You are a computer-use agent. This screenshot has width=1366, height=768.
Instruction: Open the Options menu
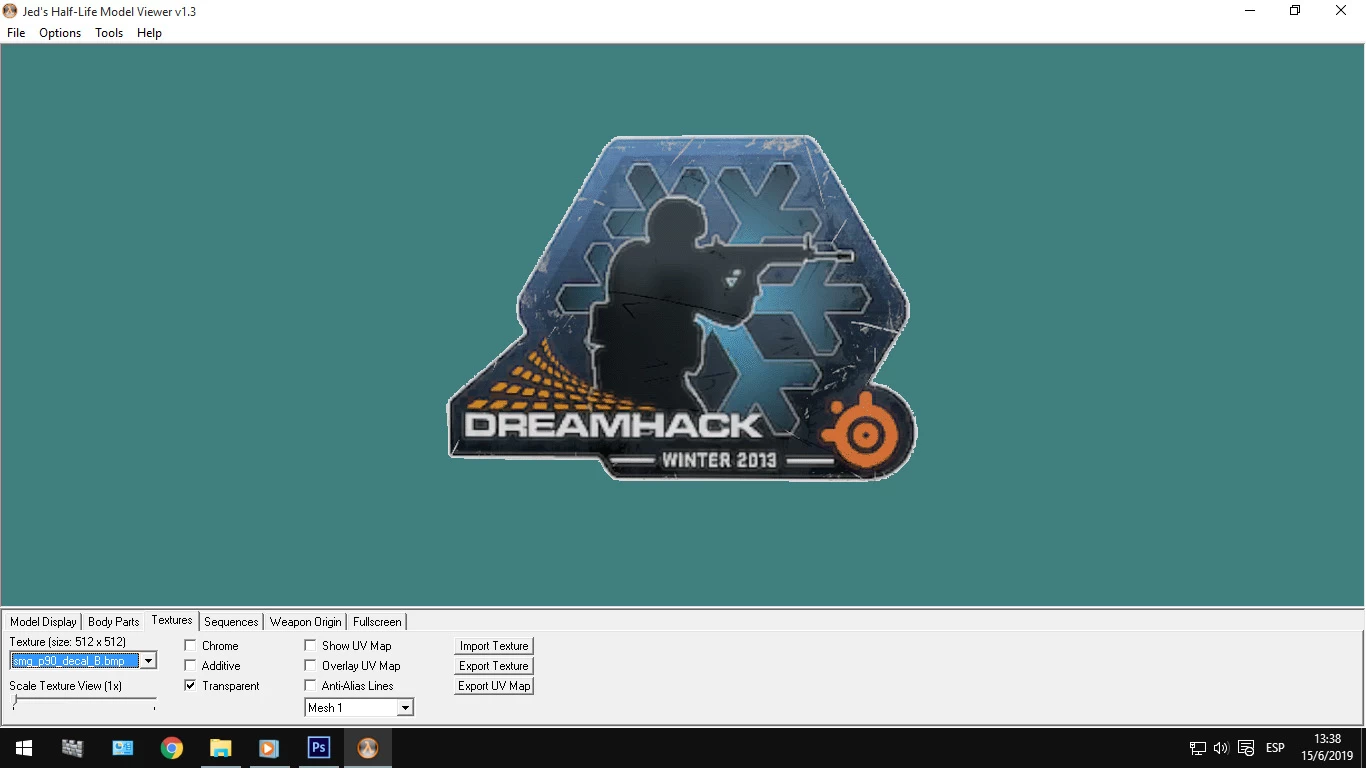60,33
